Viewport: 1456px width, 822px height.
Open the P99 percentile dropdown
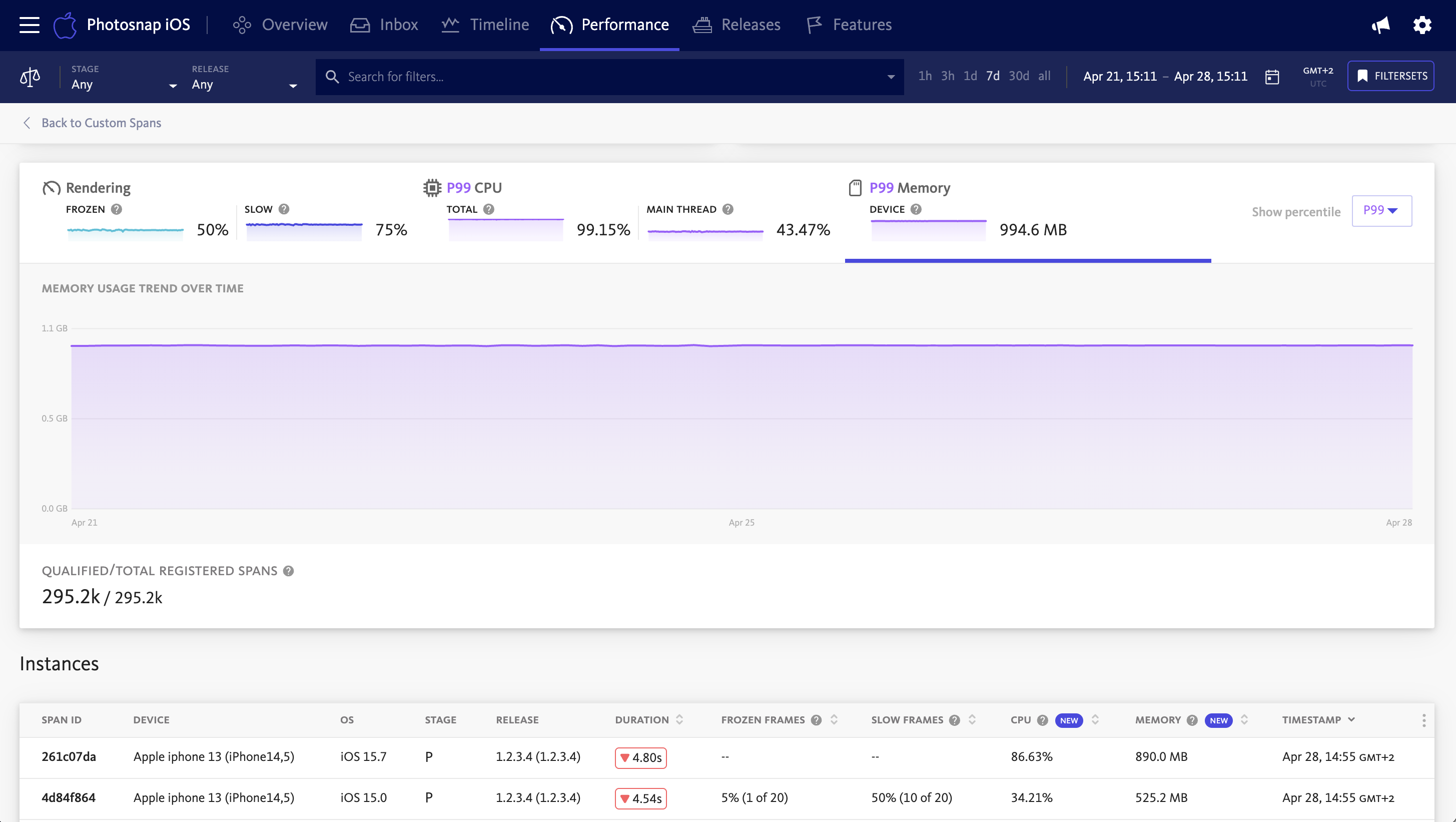pyautogui.click(x=1381, y=210)
